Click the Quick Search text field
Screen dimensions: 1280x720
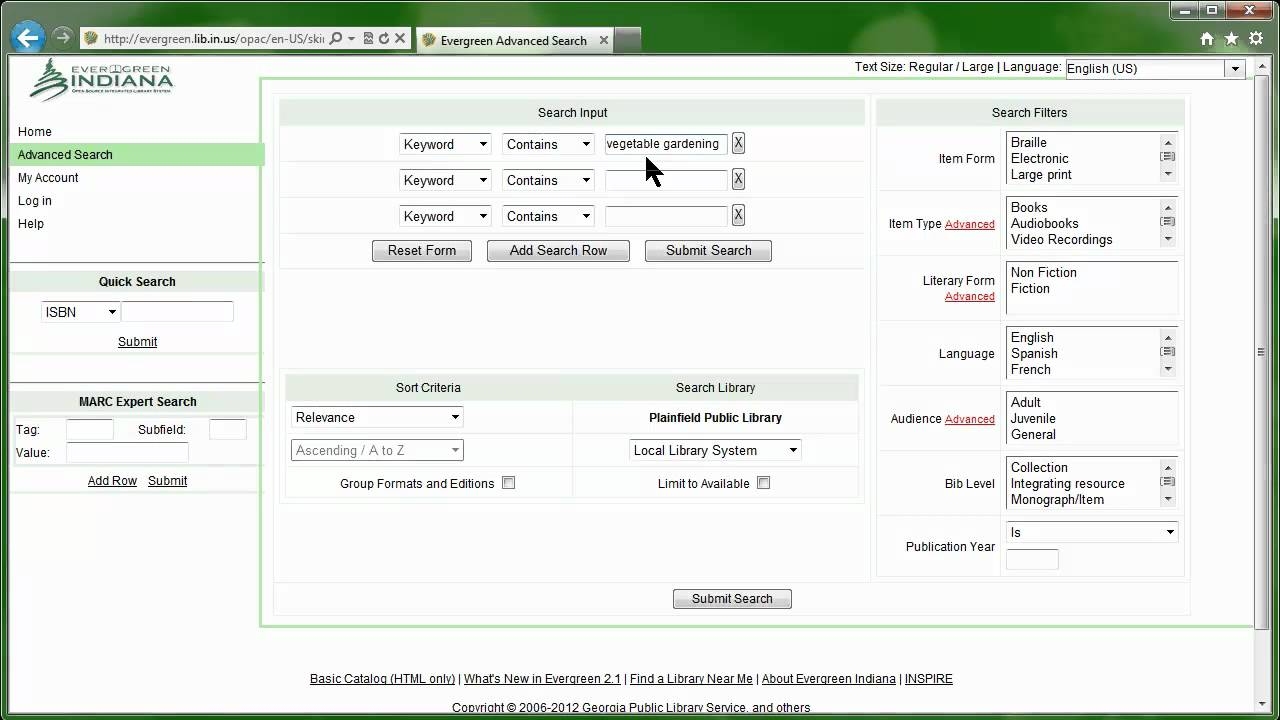(177, 312)
